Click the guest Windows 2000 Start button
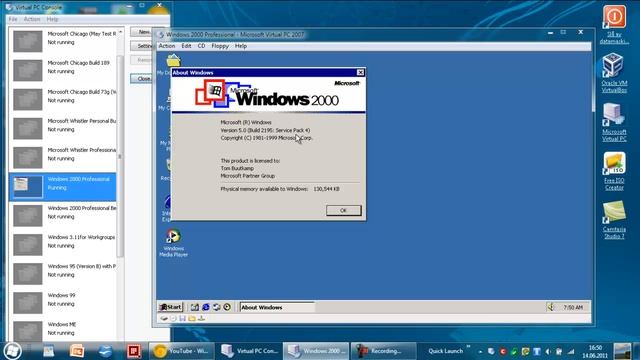 pyautogui.click(x=171, y=307)
